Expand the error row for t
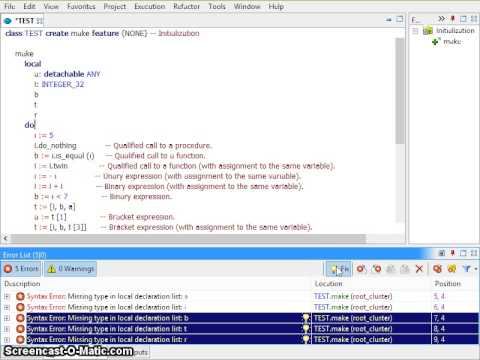This screenshot has height=360, width=480. point(7,329)
